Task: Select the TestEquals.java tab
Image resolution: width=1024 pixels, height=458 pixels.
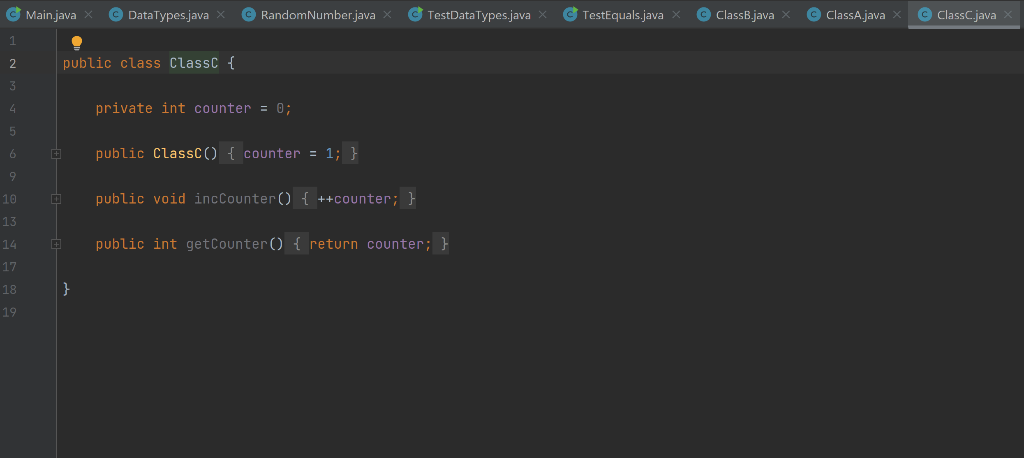Action: 622,14
